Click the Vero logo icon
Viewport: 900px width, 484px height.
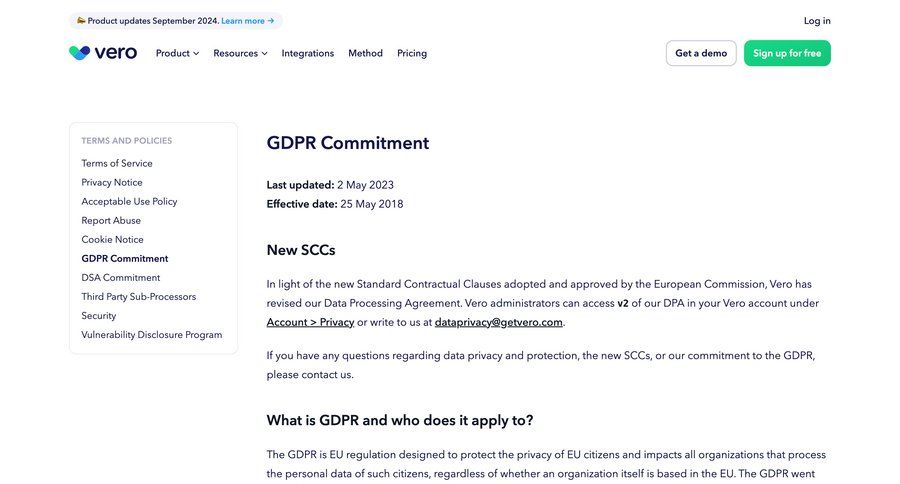[x=79, y=53]
